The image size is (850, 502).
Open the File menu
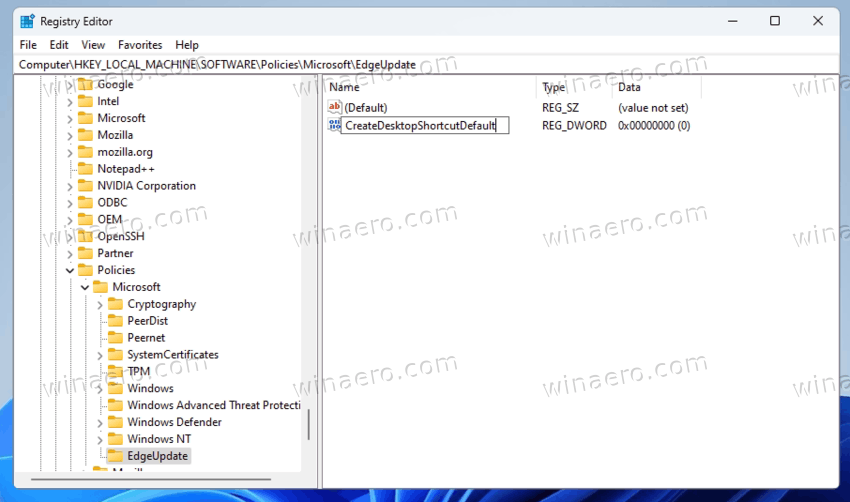coord(28,45)
